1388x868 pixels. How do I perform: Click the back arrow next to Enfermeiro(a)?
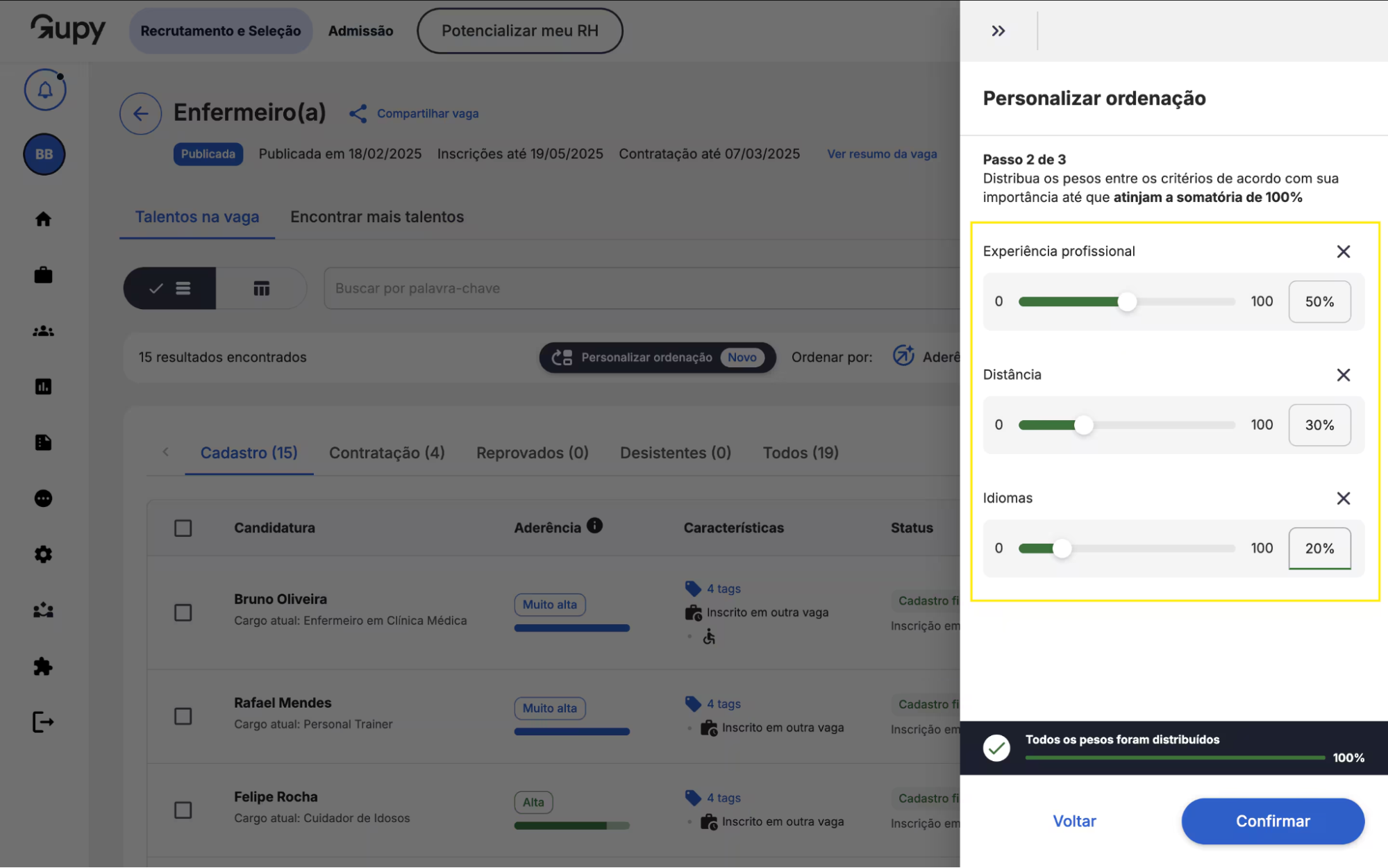(x=140, y=113)
